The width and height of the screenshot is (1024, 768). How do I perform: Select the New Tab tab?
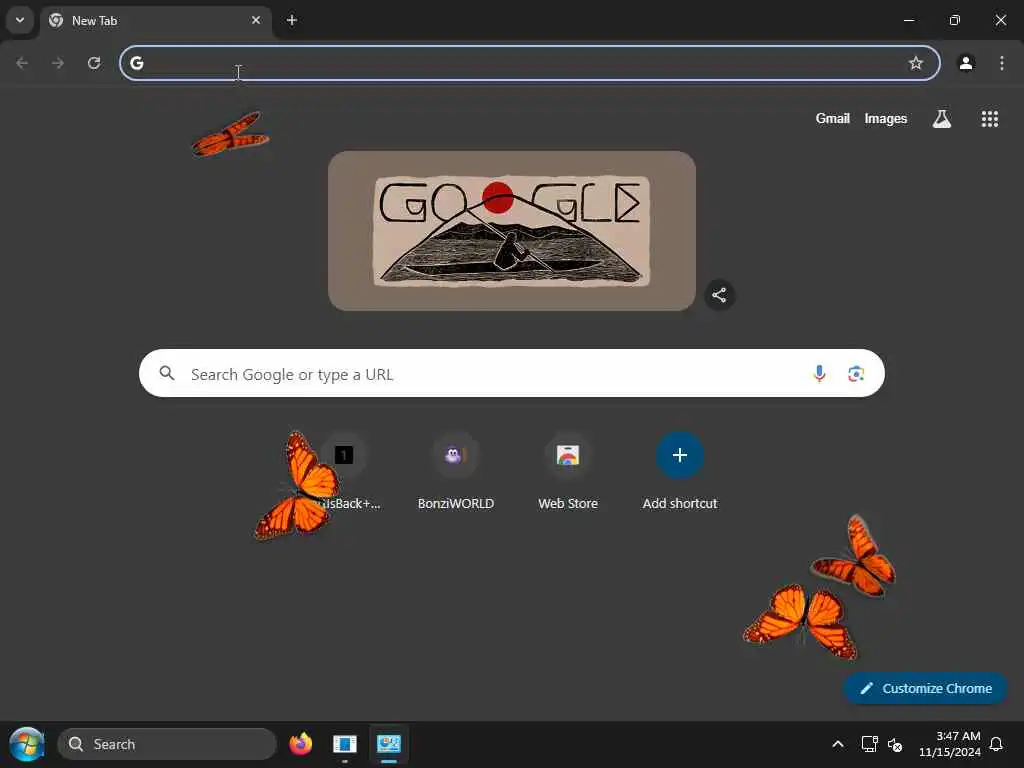click(x=157, y=21)
